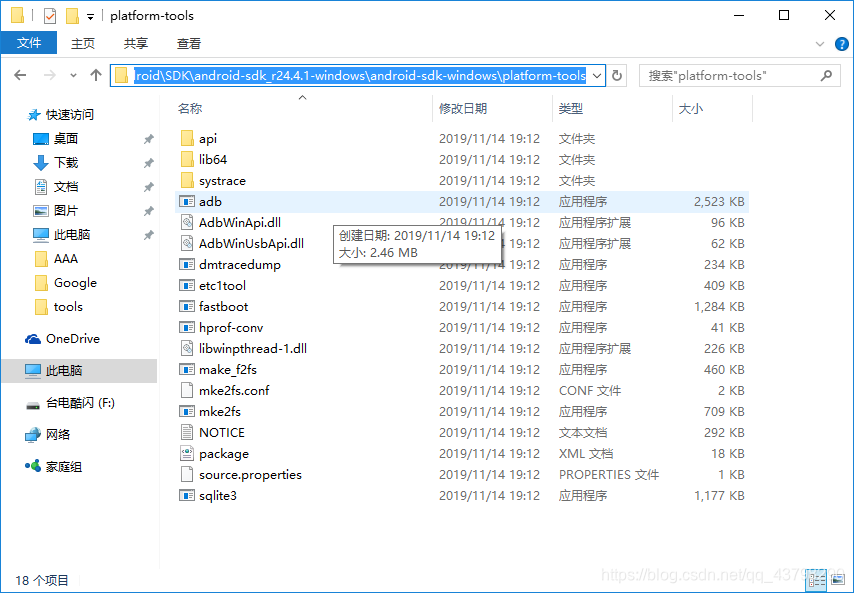854x593 pixels.
Task: Click the hprof-conv application icon
Action: tap(187, 327)
